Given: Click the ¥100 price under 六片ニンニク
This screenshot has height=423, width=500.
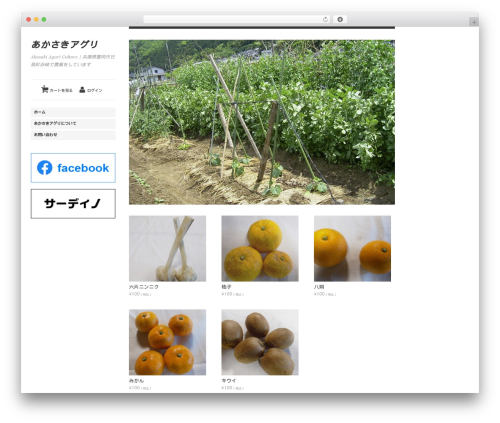Looking at the screenshot, I should [140, 294].
